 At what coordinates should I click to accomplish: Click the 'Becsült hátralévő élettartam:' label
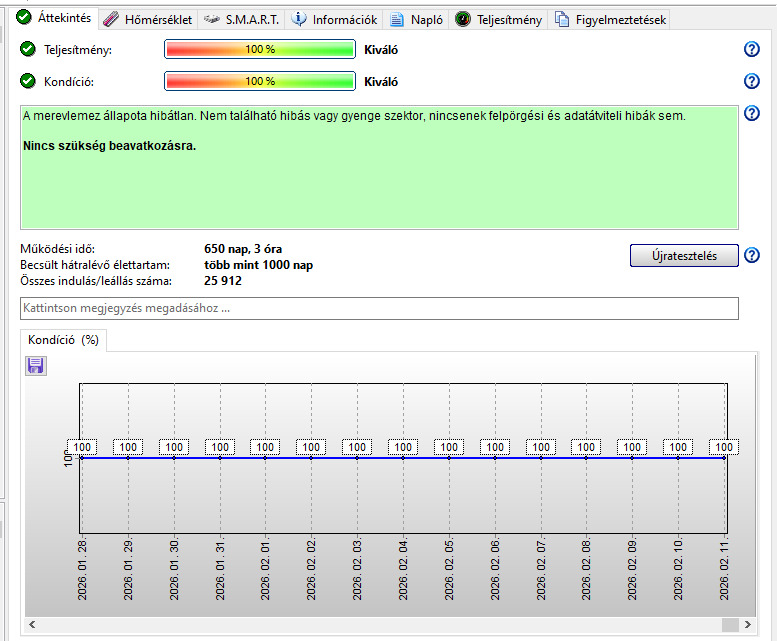[95, 265]
